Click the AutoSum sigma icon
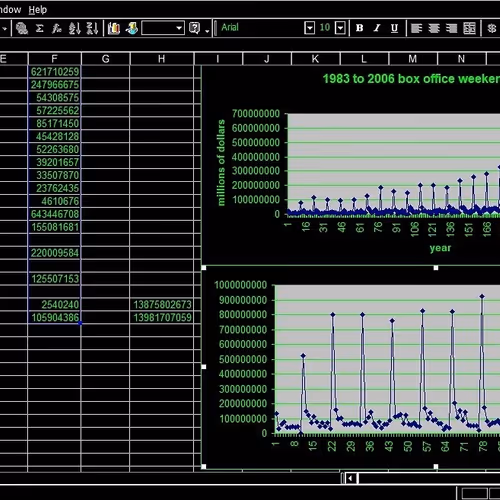 click(x=39, y=28)
